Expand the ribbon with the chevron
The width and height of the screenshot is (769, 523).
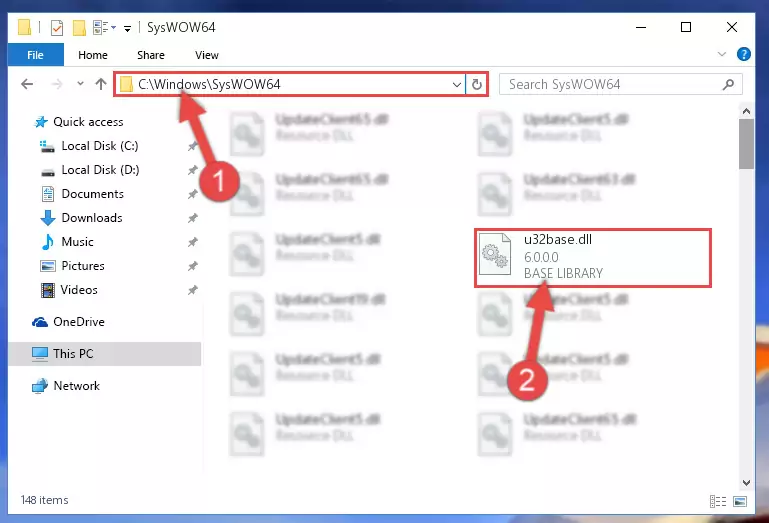tap(721, 54)
